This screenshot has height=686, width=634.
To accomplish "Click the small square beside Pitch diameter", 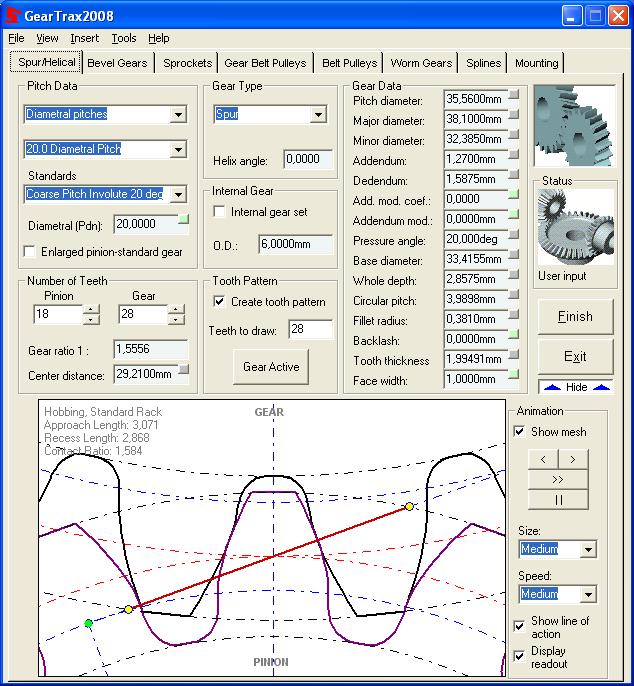I will pos(514,94).
